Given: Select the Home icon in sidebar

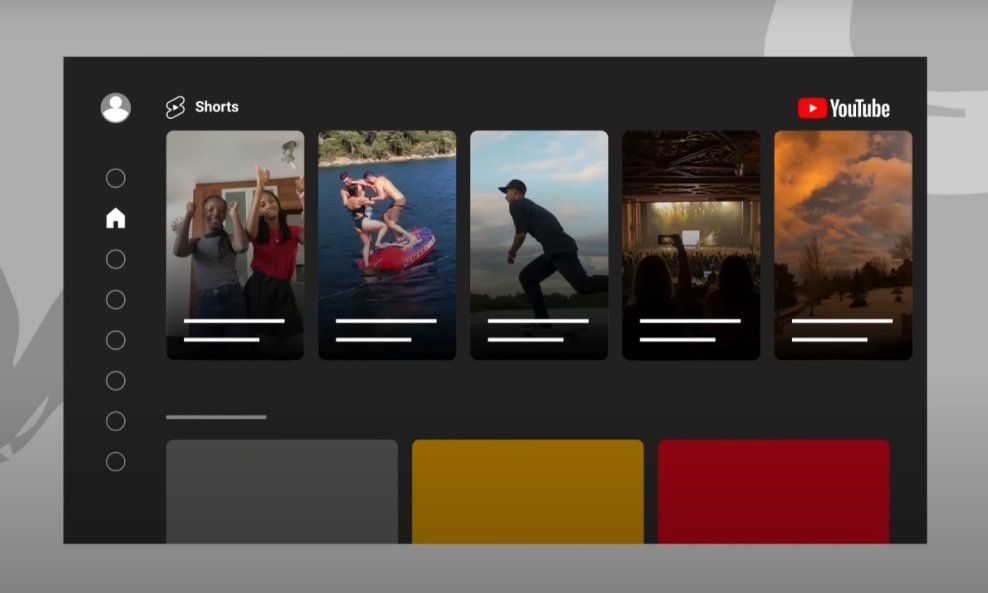Looking at the screenshot, I should (116, 218).
